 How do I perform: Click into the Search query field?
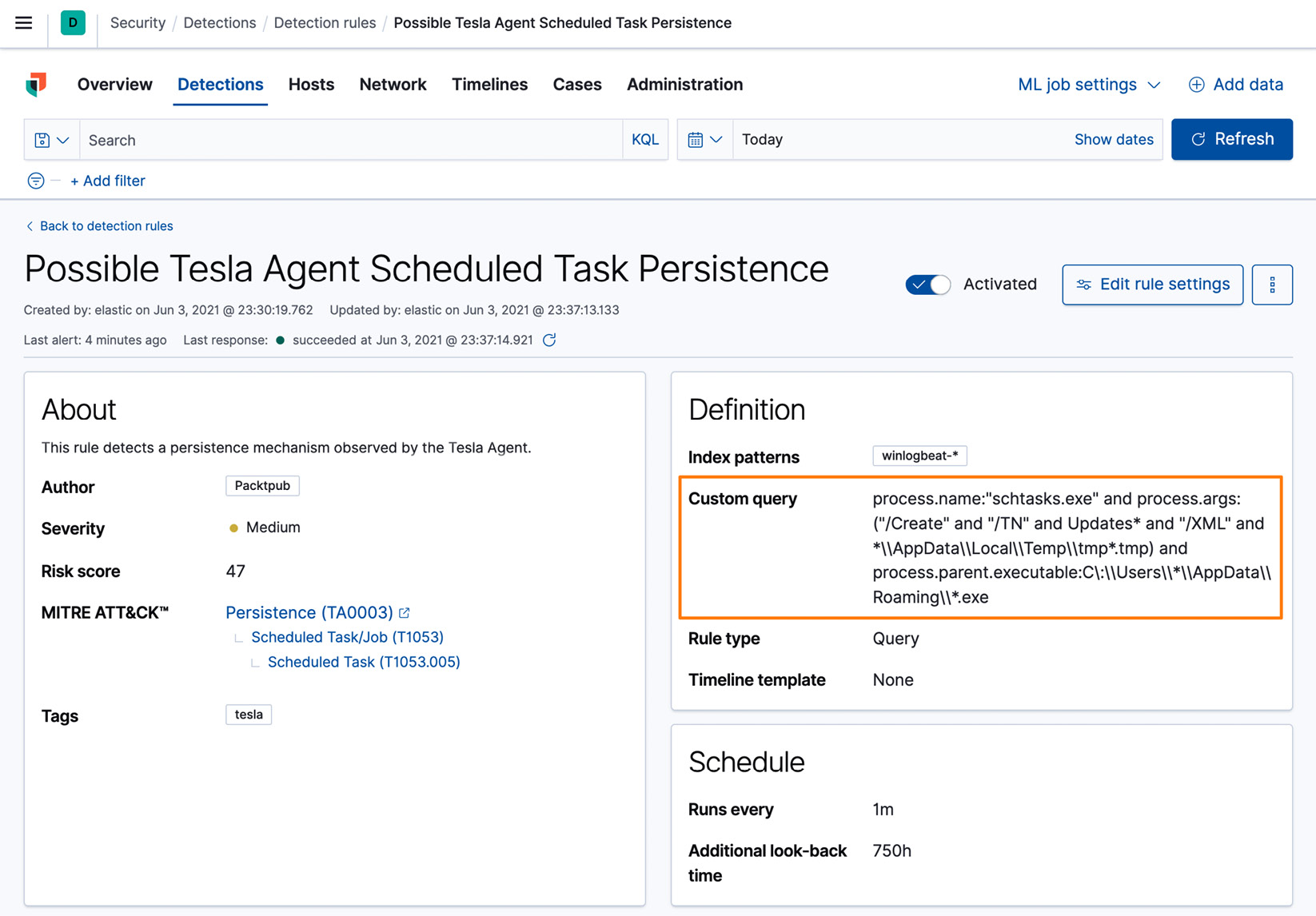tap(351, 140)
